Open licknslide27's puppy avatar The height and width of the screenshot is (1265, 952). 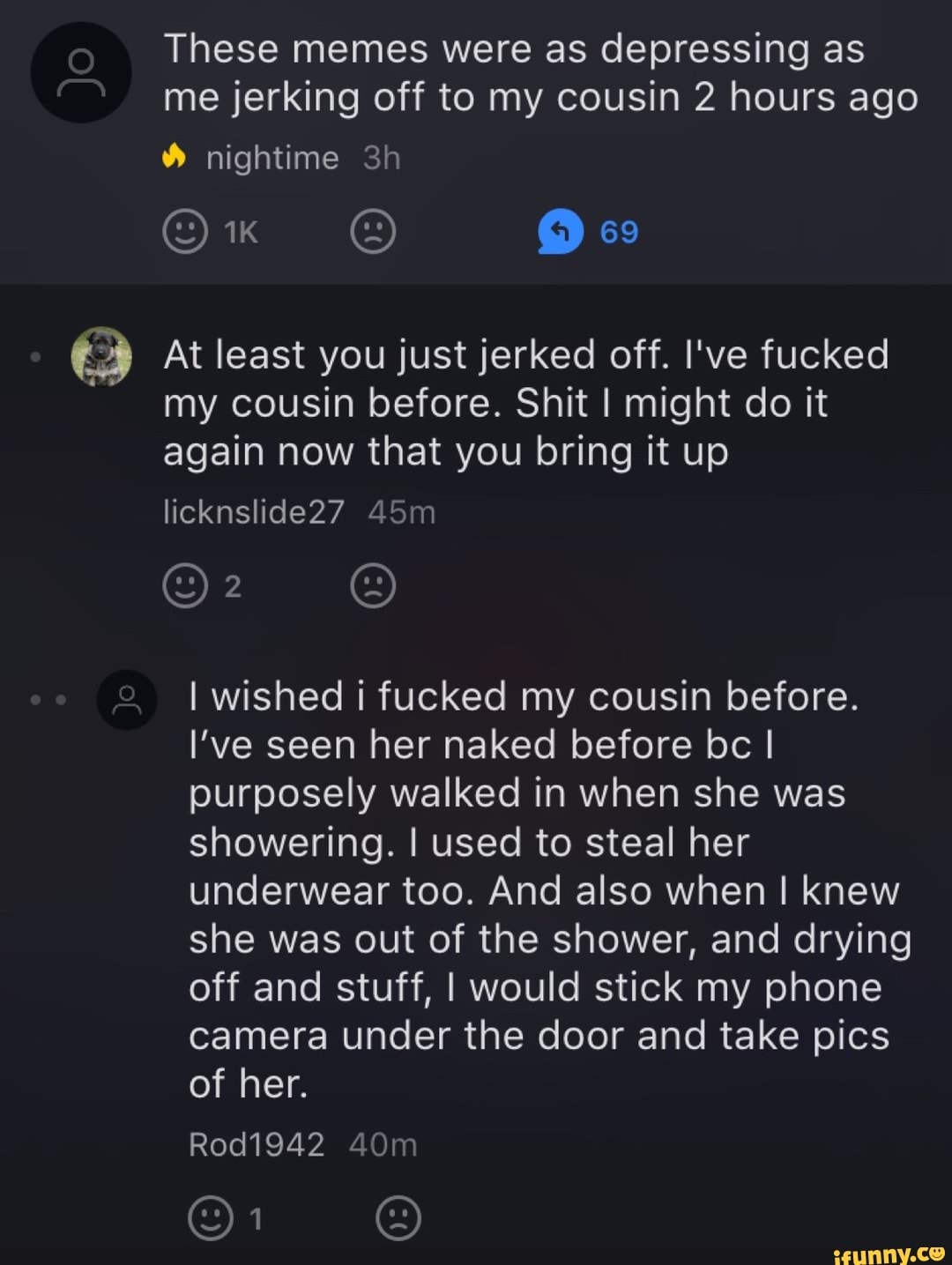pyautogui.click(x=101, y=356)
